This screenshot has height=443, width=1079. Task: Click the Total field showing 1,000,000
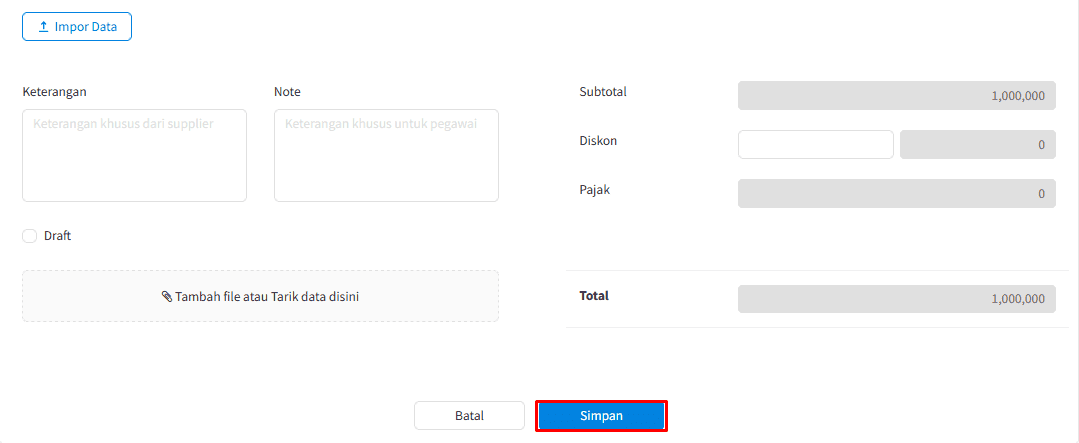[896, 299]
